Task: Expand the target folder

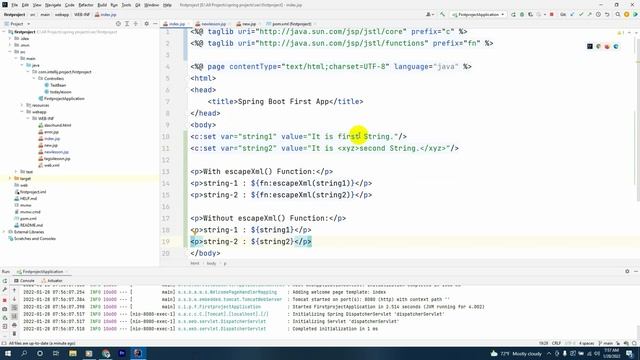Action: pyautogui.click(x=10, y=178)
